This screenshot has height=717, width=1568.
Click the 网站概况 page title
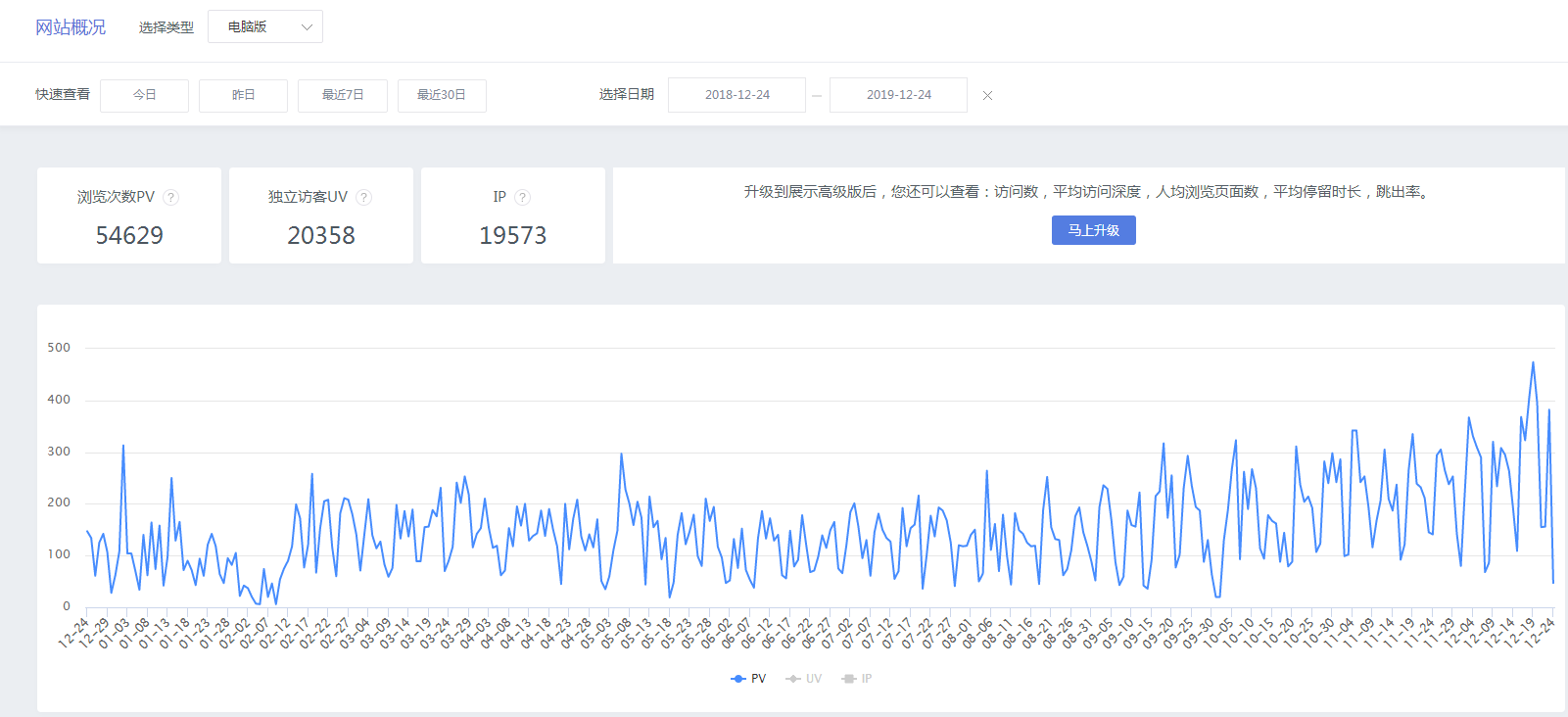coord(71,27)
